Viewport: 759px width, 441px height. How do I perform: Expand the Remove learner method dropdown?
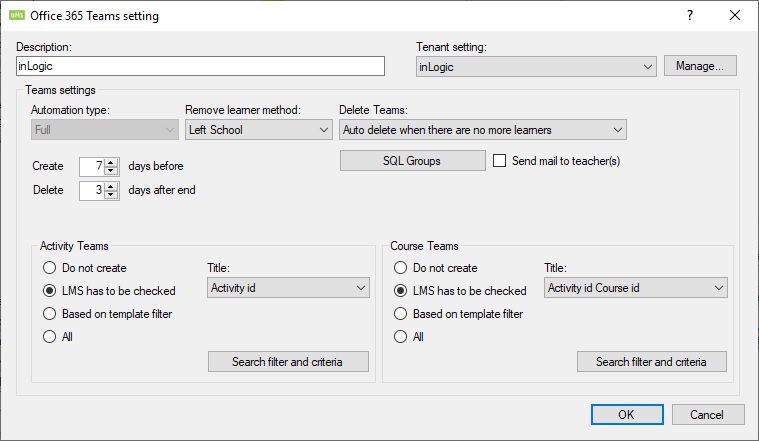tap(259, 130)
